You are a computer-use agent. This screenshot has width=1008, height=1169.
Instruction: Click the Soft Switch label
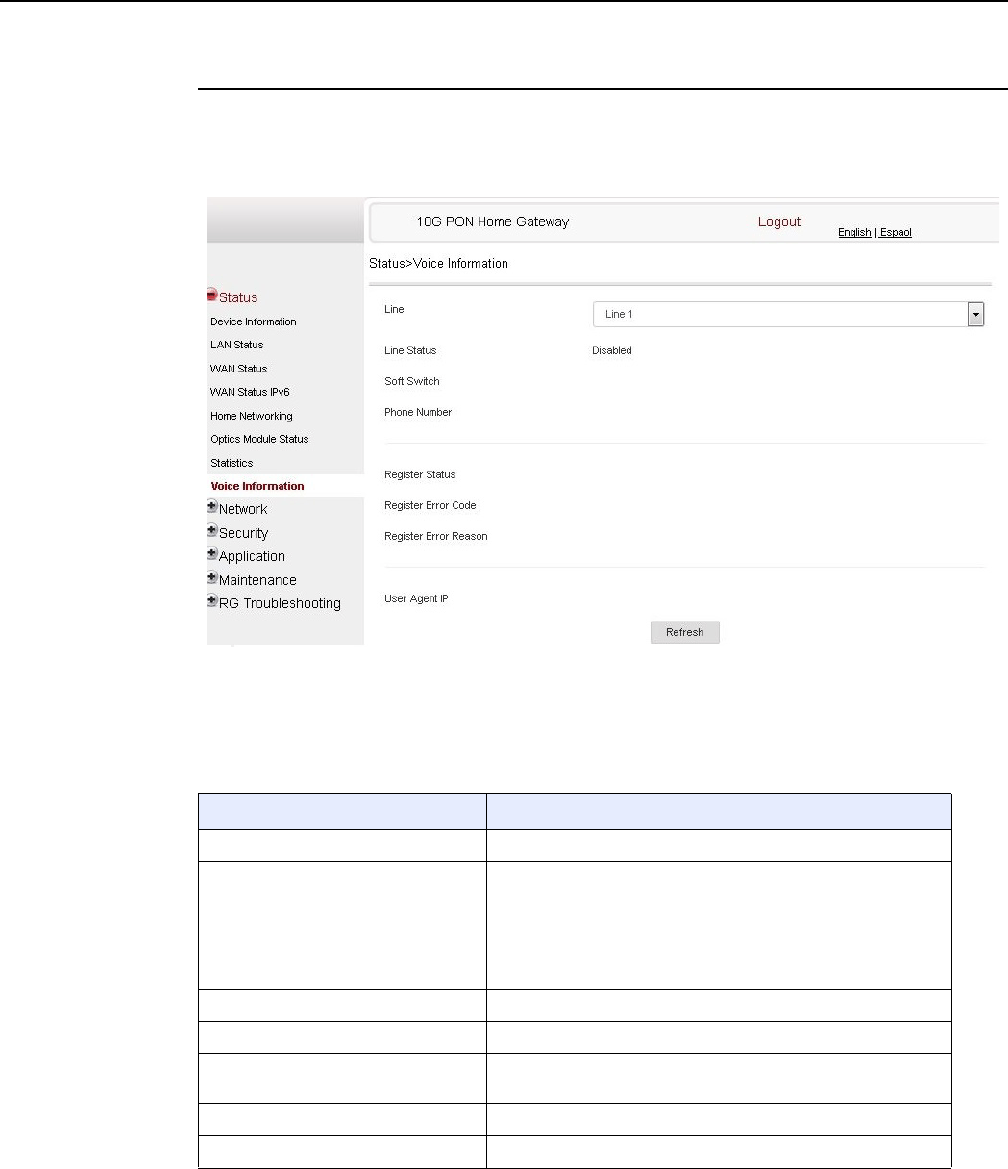point(412,381)
